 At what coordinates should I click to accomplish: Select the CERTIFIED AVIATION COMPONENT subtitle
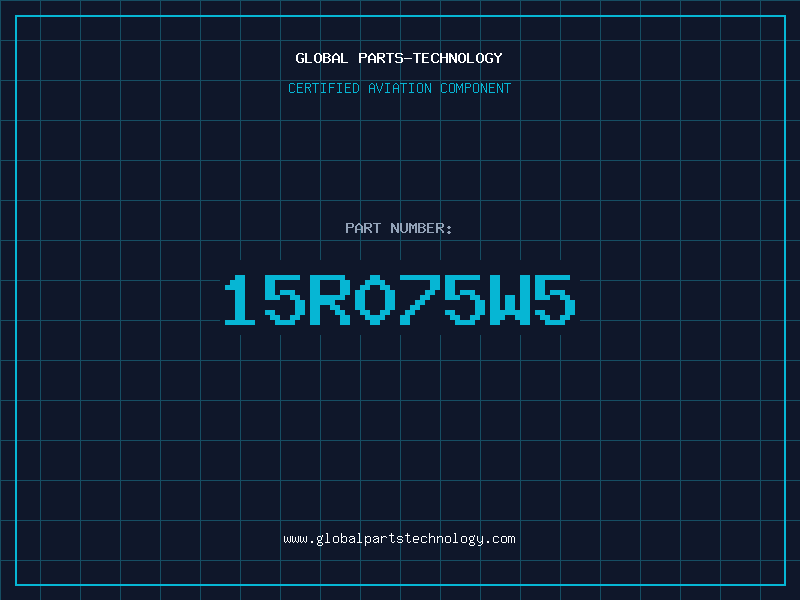tap(399, 88)
